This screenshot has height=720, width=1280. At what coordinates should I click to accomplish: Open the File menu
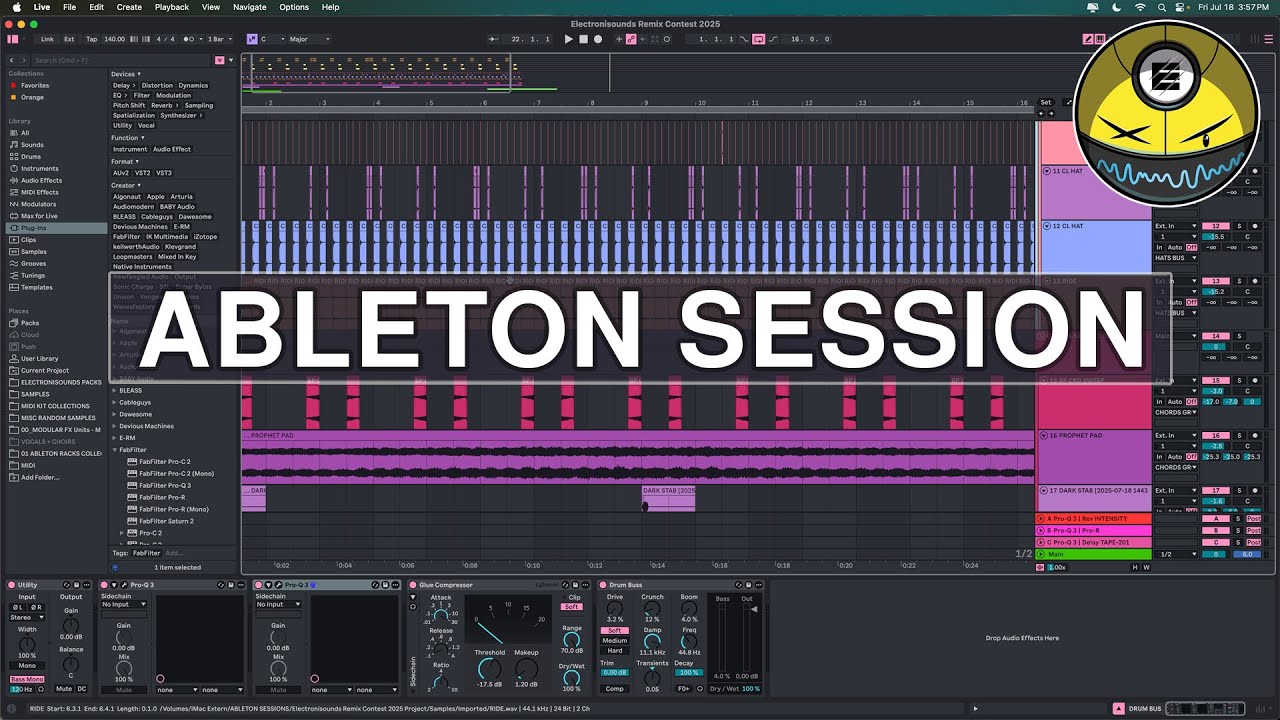69,7
